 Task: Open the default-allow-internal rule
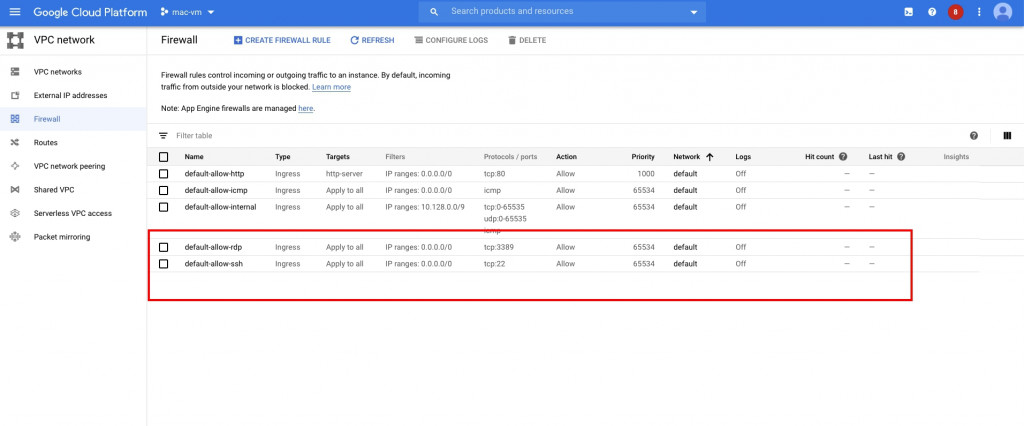[x=220, y=207]
